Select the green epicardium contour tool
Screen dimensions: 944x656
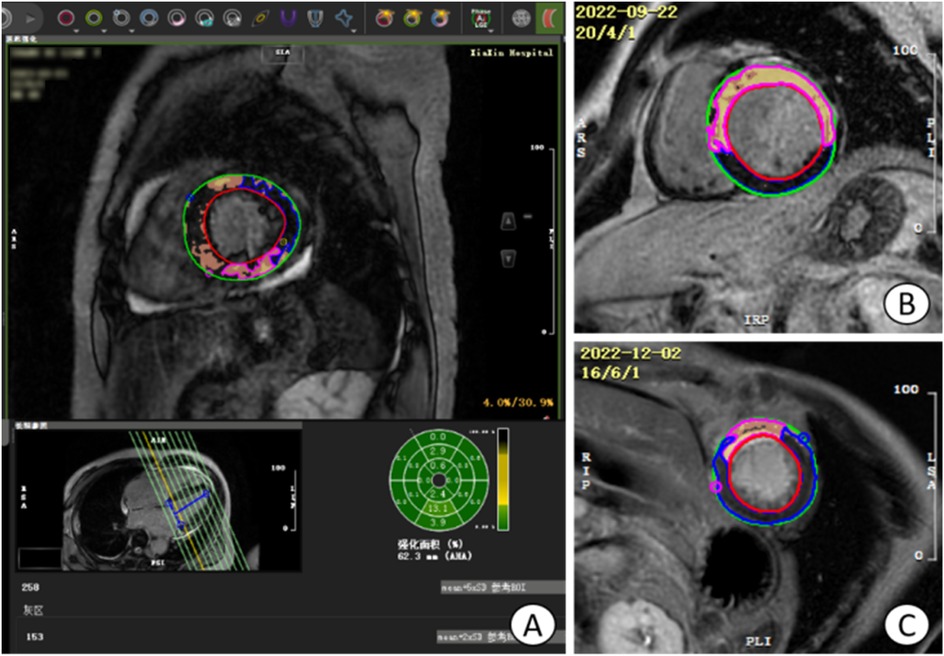(94, 16)
